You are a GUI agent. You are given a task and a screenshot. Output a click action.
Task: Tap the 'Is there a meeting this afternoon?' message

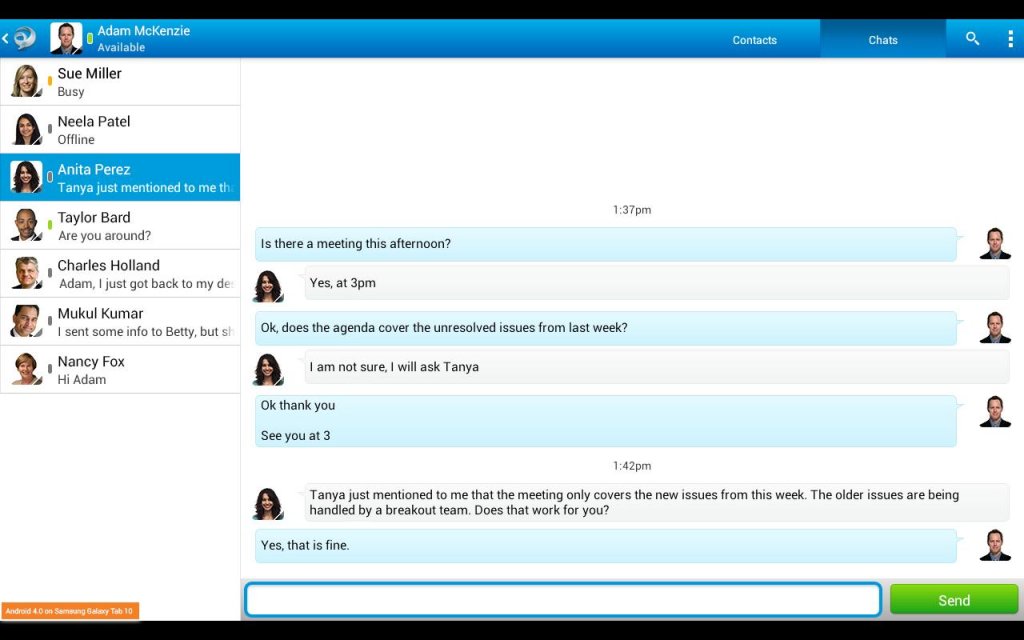click(606, 244)
